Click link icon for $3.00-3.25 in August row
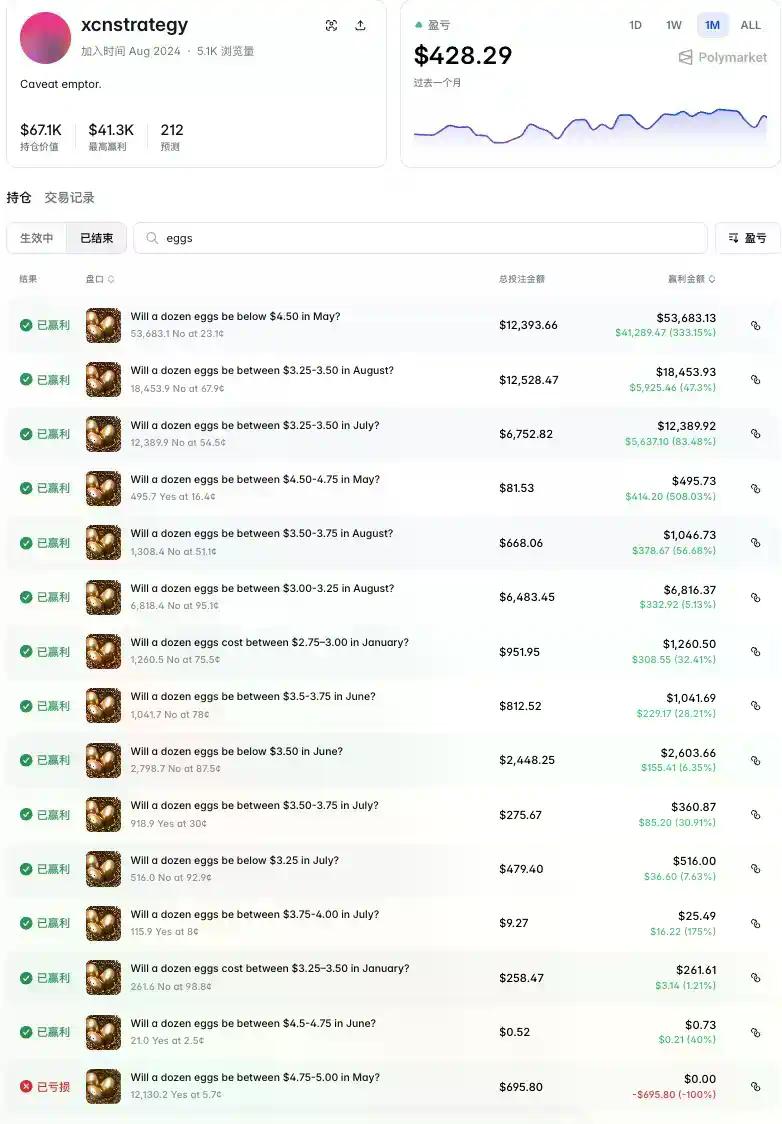782x1124 pixels. pos(755,597)
